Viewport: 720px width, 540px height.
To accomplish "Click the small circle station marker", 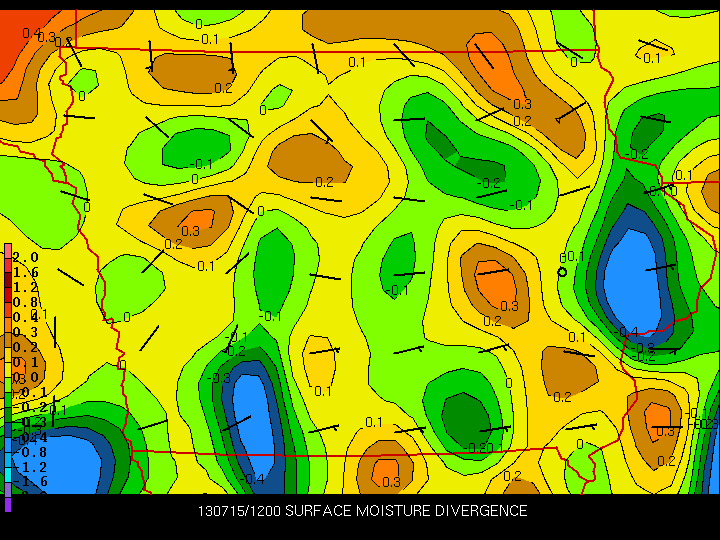I will click(562, 272).
